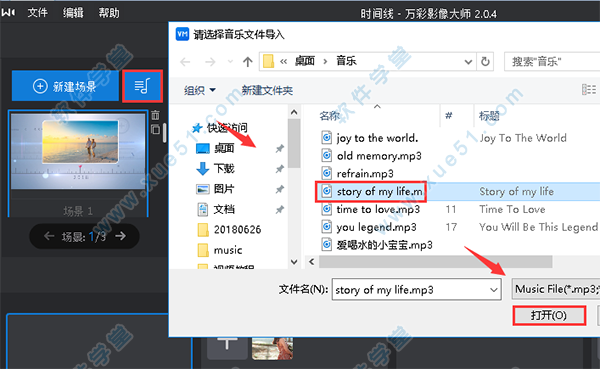Copy scene 1 with the duplicate icon

(155, 129)
